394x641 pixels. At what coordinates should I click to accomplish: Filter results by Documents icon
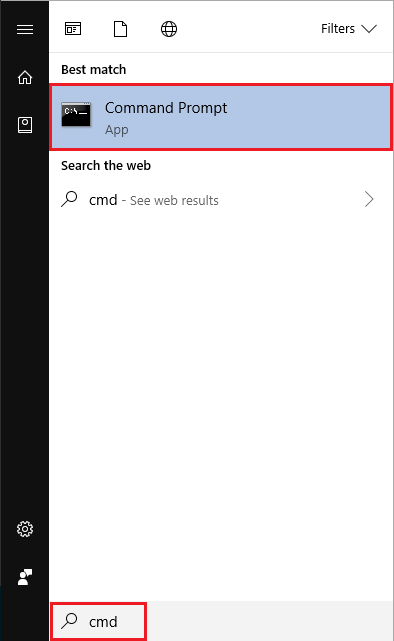pyautogui.click(x=120, y=29)
